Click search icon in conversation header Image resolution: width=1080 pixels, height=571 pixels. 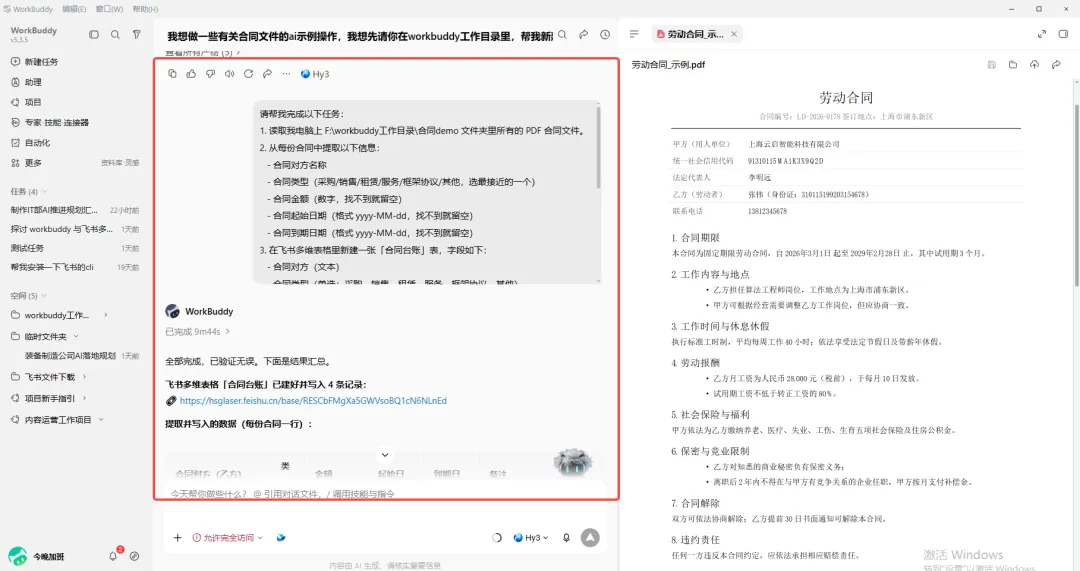pyautogui.click(x=563, y=34)
